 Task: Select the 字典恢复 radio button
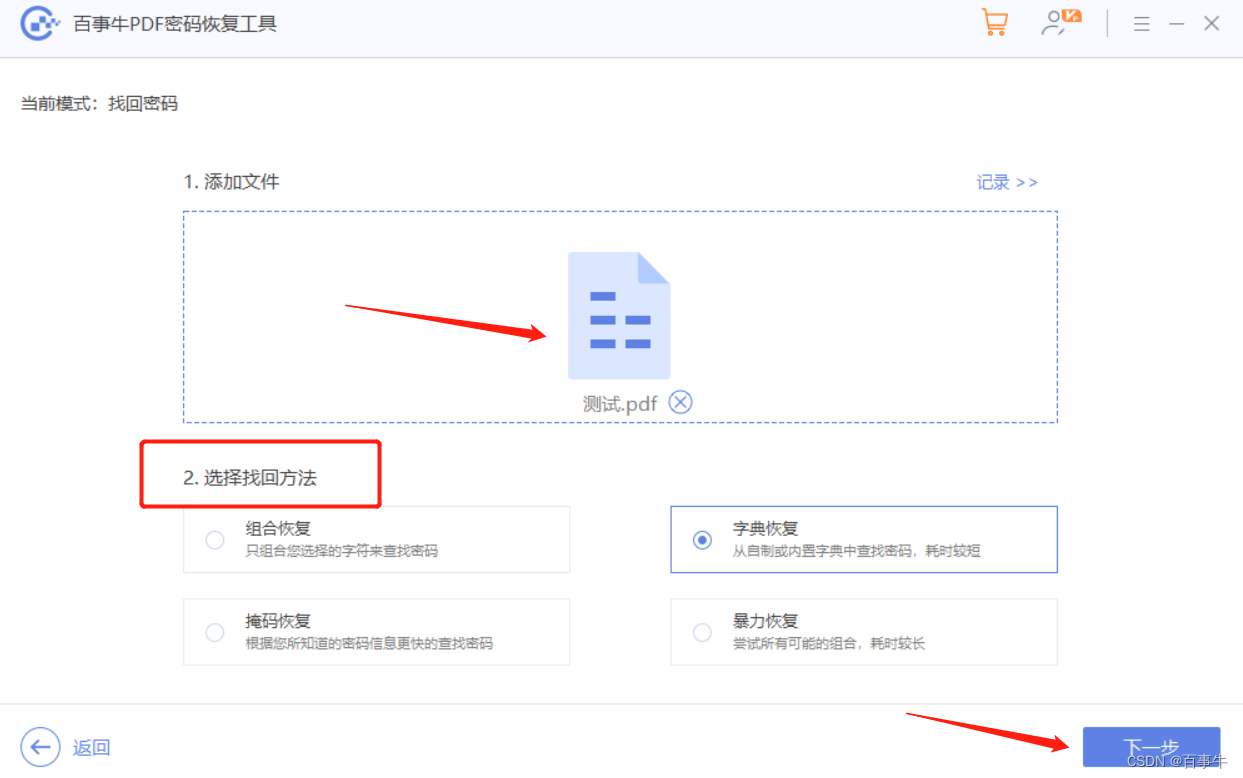click(702, 540)
